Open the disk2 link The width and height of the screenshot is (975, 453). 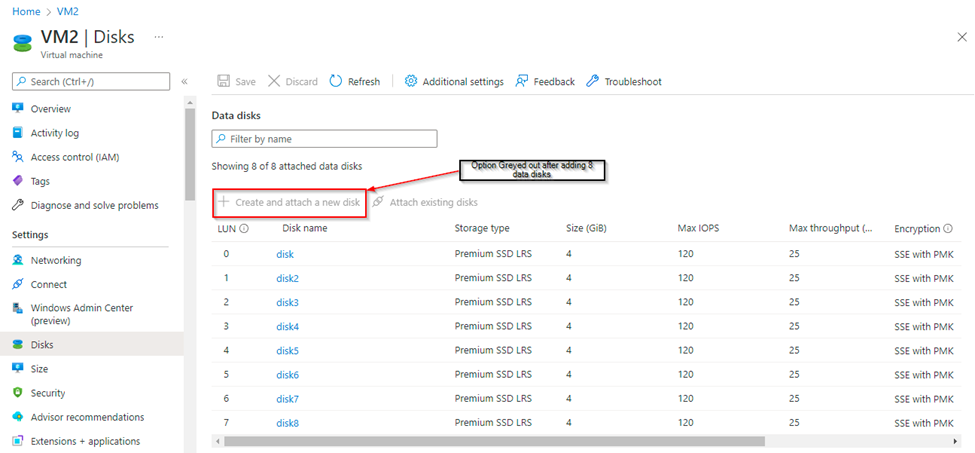(287, 278)
